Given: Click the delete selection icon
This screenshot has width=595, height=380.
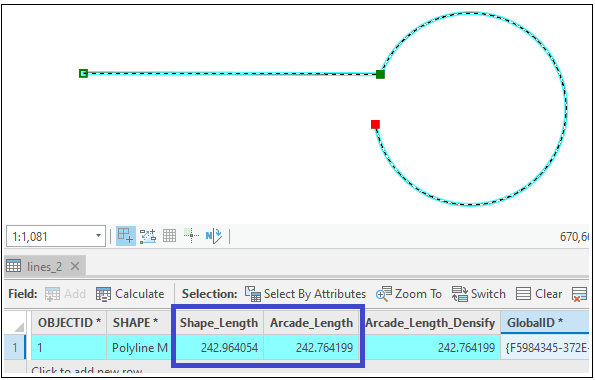Looking at the screenshot, I should click(x=579, y=294).
